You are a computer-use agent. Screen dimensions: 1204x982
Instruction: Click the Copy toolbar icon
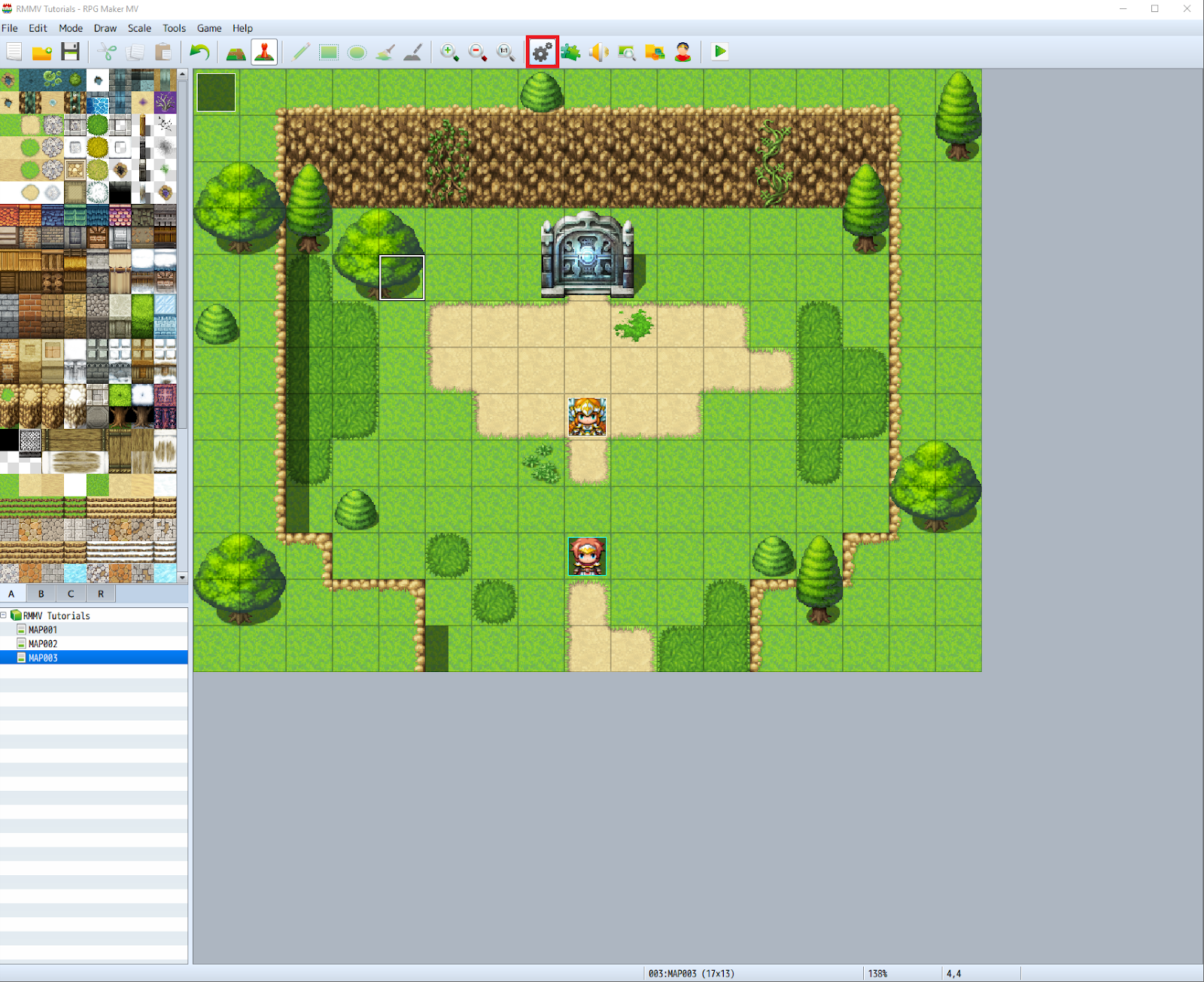point(135,52)
